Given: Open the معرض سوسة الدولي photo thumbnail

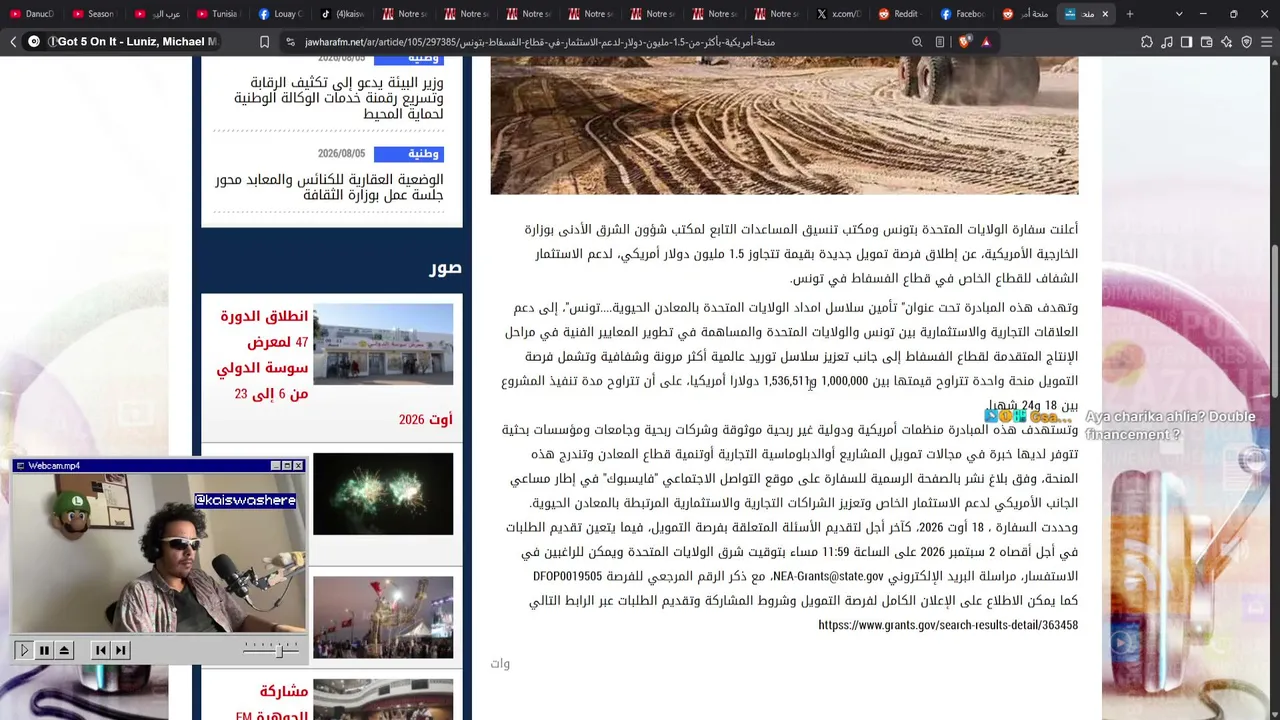Looking at the screenshot, I should click(383, 345).
